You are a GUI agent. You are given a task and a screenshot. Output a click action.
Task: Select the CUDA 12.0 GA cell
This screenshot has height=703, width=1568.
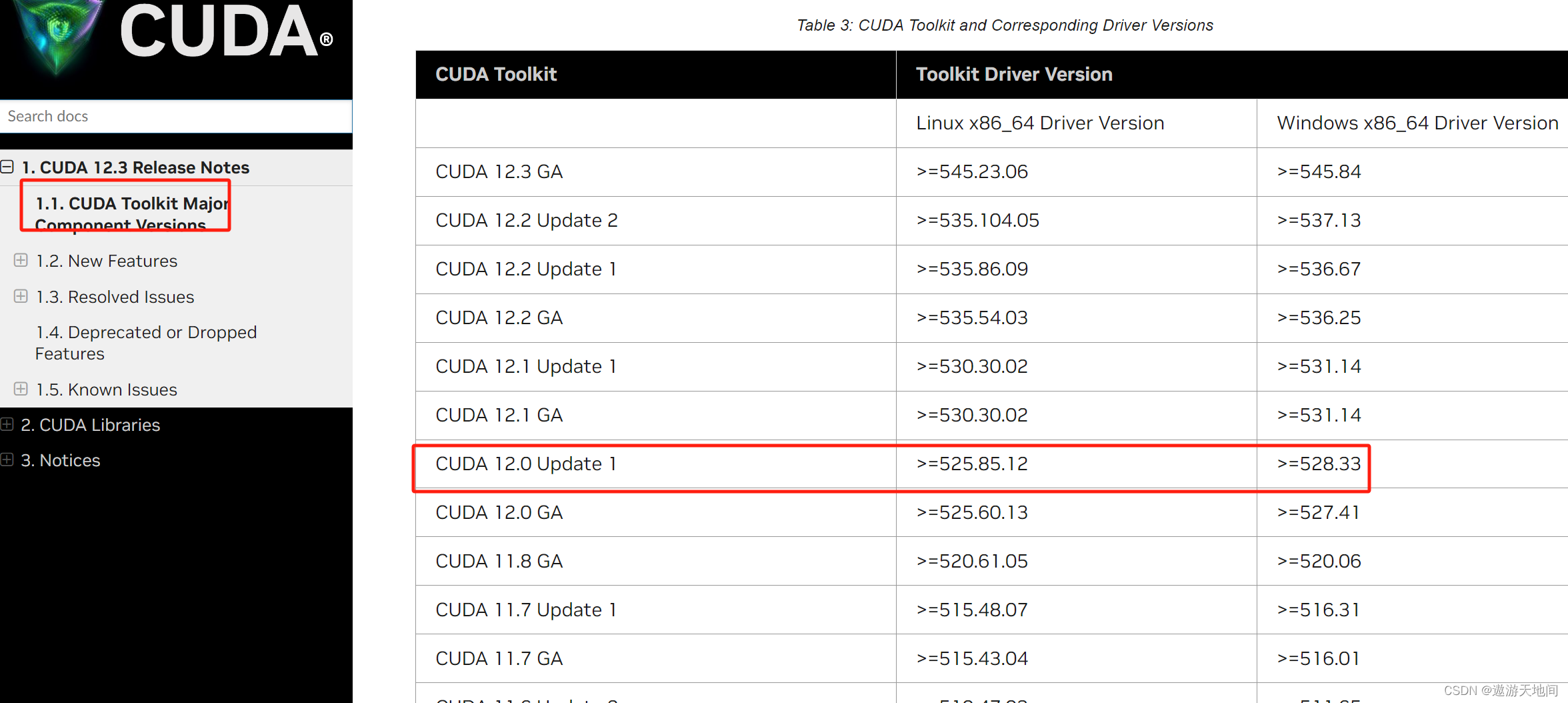[x=656, y=513]
